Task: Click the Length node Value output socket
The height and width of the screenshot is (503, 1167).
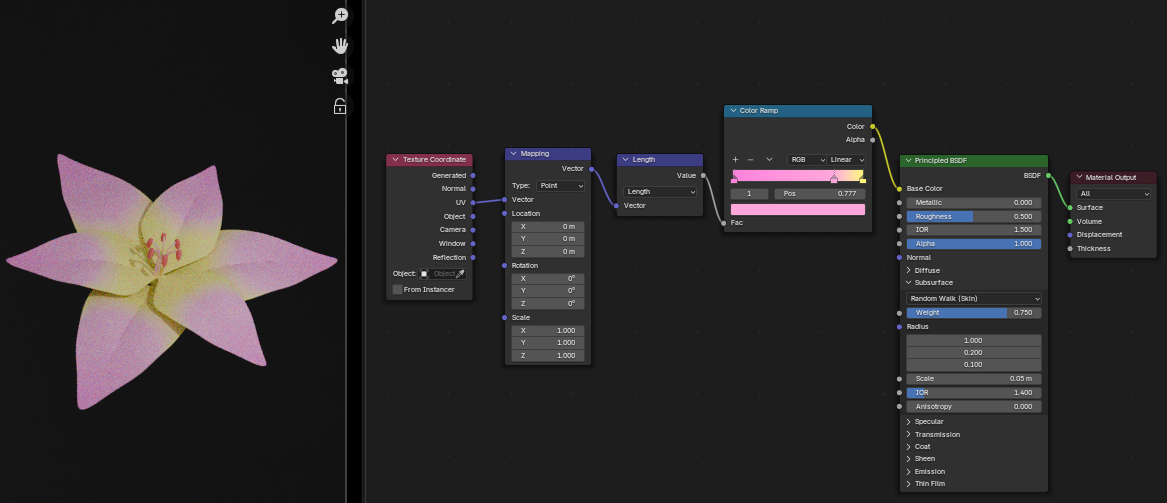Action: pos(703,176)
